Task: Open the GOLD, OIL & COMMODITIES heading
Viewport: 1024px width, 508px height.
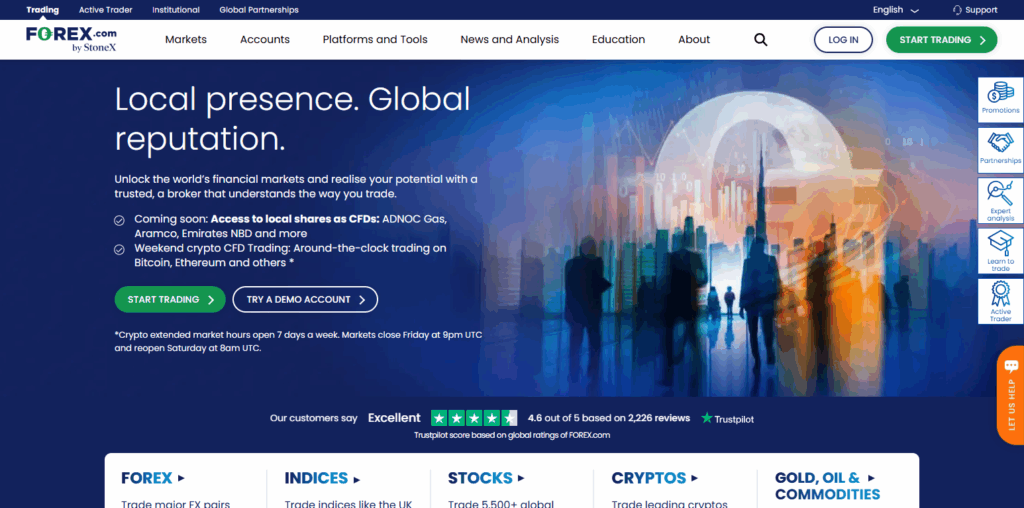Action: click(x=827, y=486)
